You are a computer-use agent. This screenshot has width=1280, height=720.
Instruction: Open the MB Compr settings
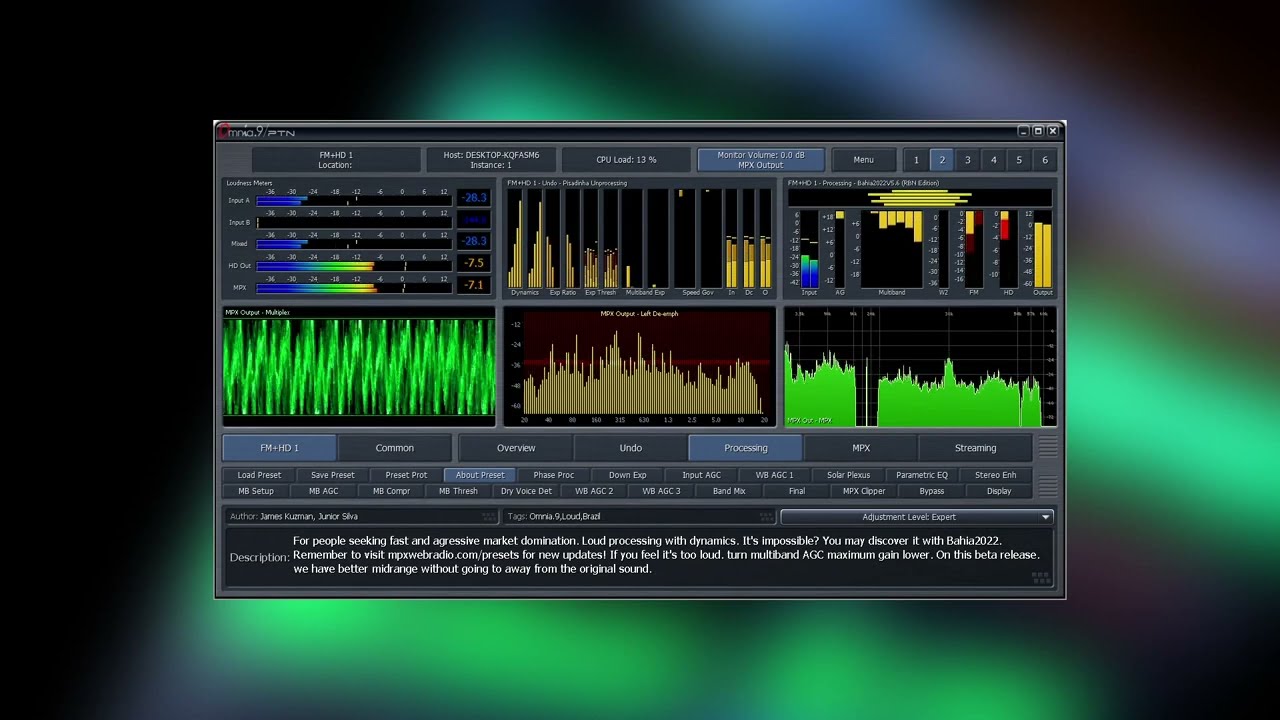tap(391, 491)
